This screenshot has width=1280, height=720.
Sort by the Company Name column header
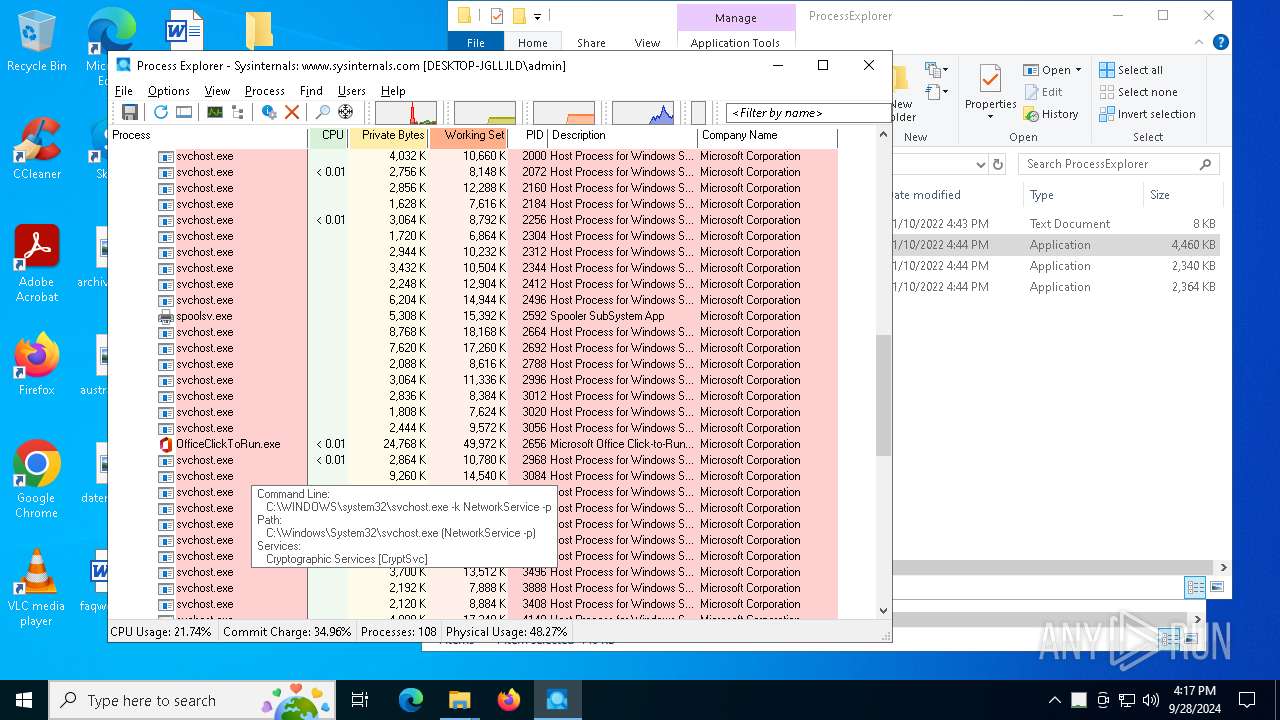[767, 136]
